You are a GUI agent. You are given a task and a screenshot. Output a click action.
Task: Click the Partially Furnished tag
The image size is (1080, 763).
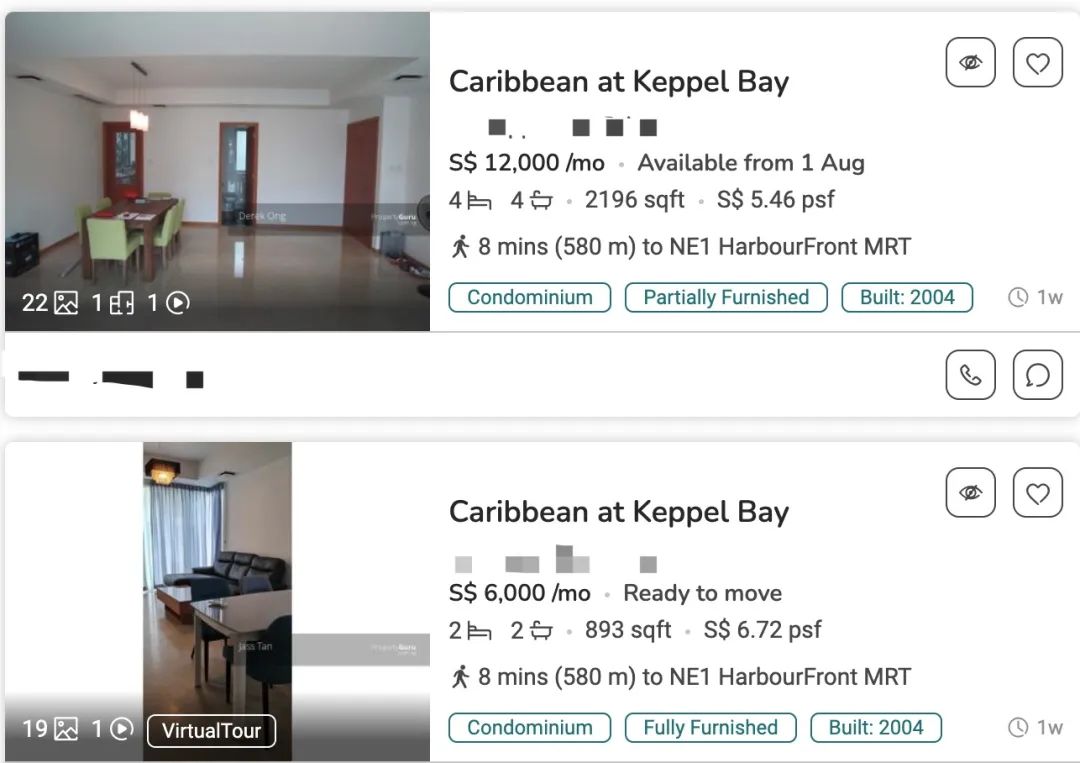pos(725,297)
